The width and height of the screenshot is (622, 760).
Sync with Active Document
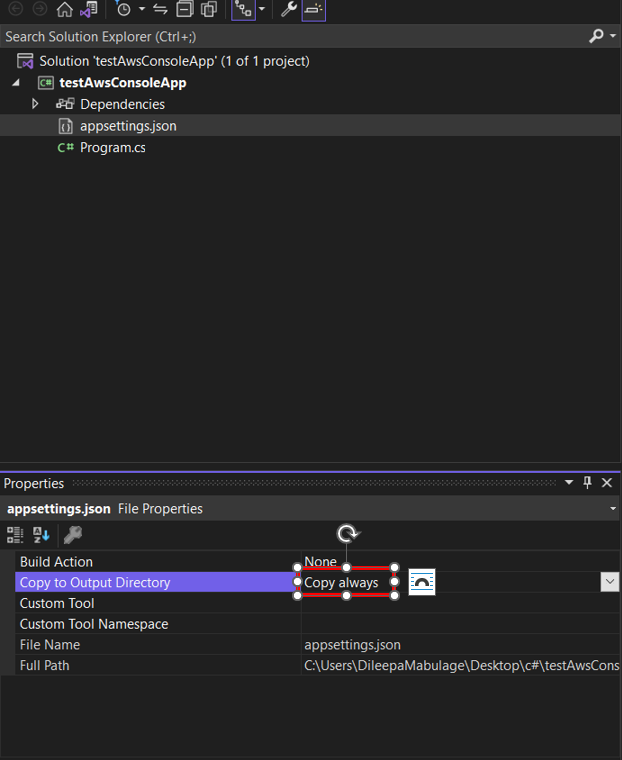pyautogui.click(x=160, y=9)
